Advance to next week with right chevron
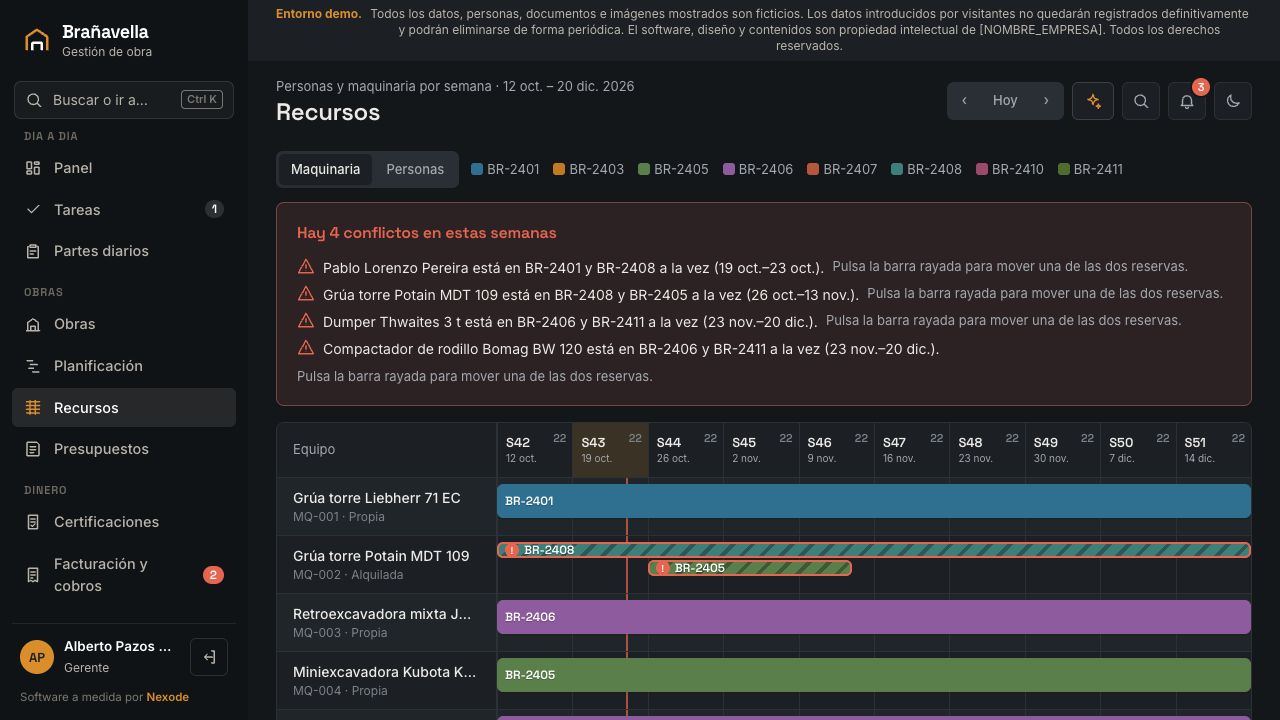Viewport: 1280px width, 720px height. click(x=1046, y=101)
